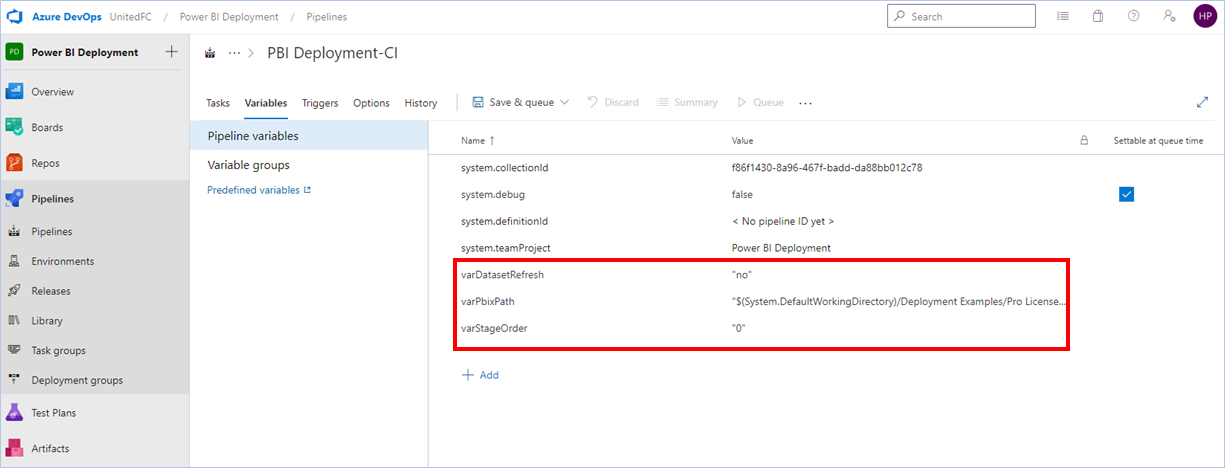Click the Power BI Deployment project name in sidebar
Viewport: 1225px width, 468px height.
click(x=84, y=52)
